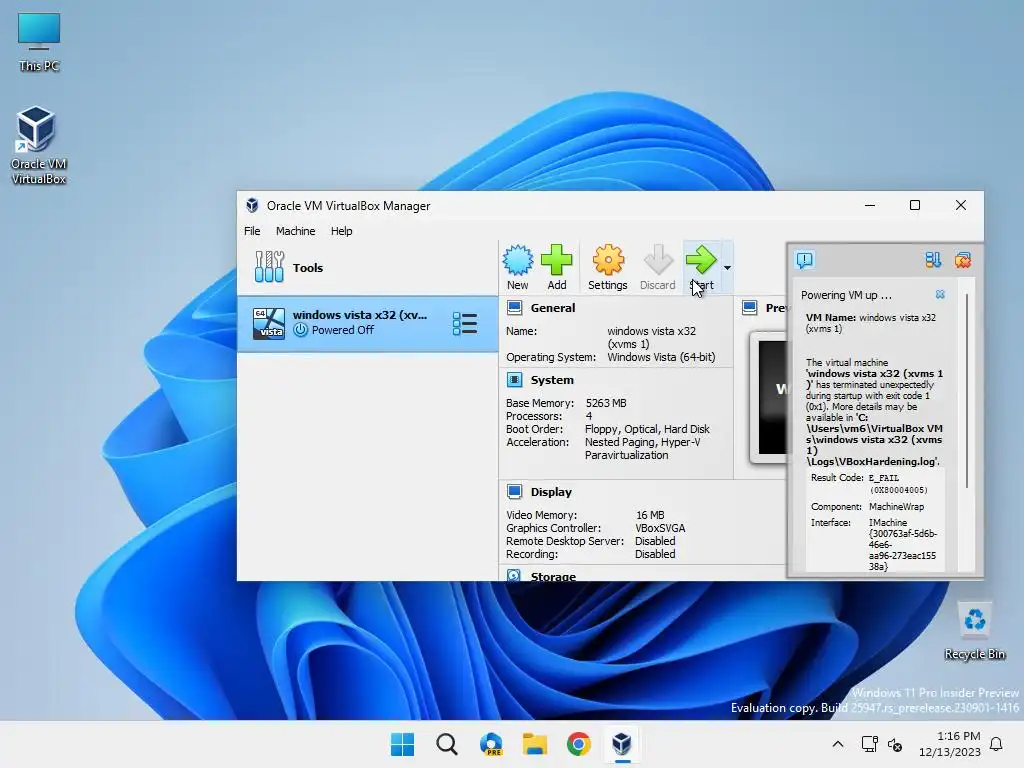Click the 5263 MB base memory value
Image resolution: width=1024 pixels, height=768 pixels.
(605, 403)
